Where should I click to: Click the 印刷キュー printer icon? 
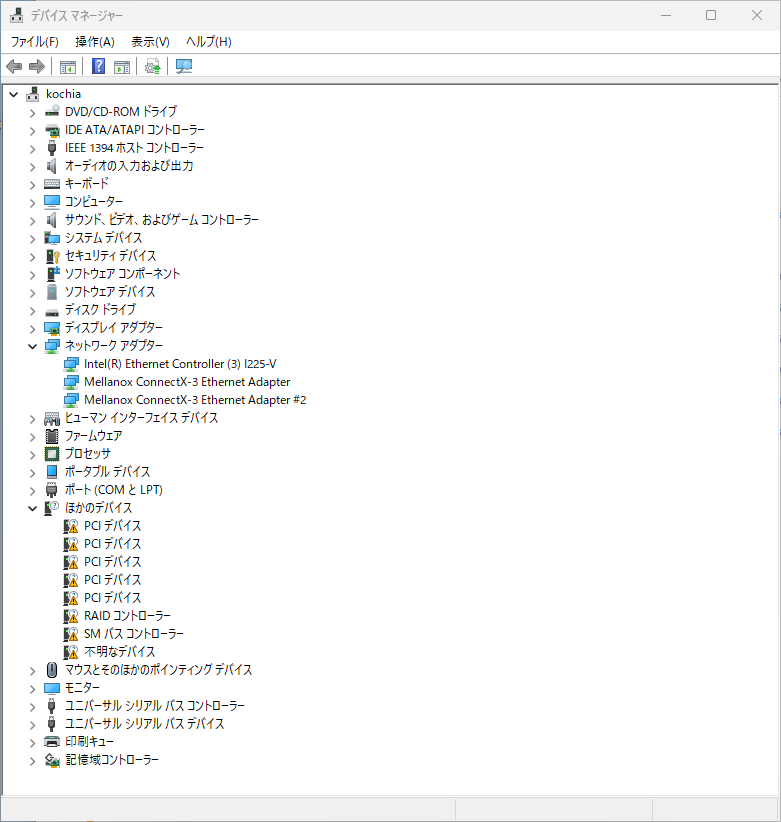(x=52, y=741)
